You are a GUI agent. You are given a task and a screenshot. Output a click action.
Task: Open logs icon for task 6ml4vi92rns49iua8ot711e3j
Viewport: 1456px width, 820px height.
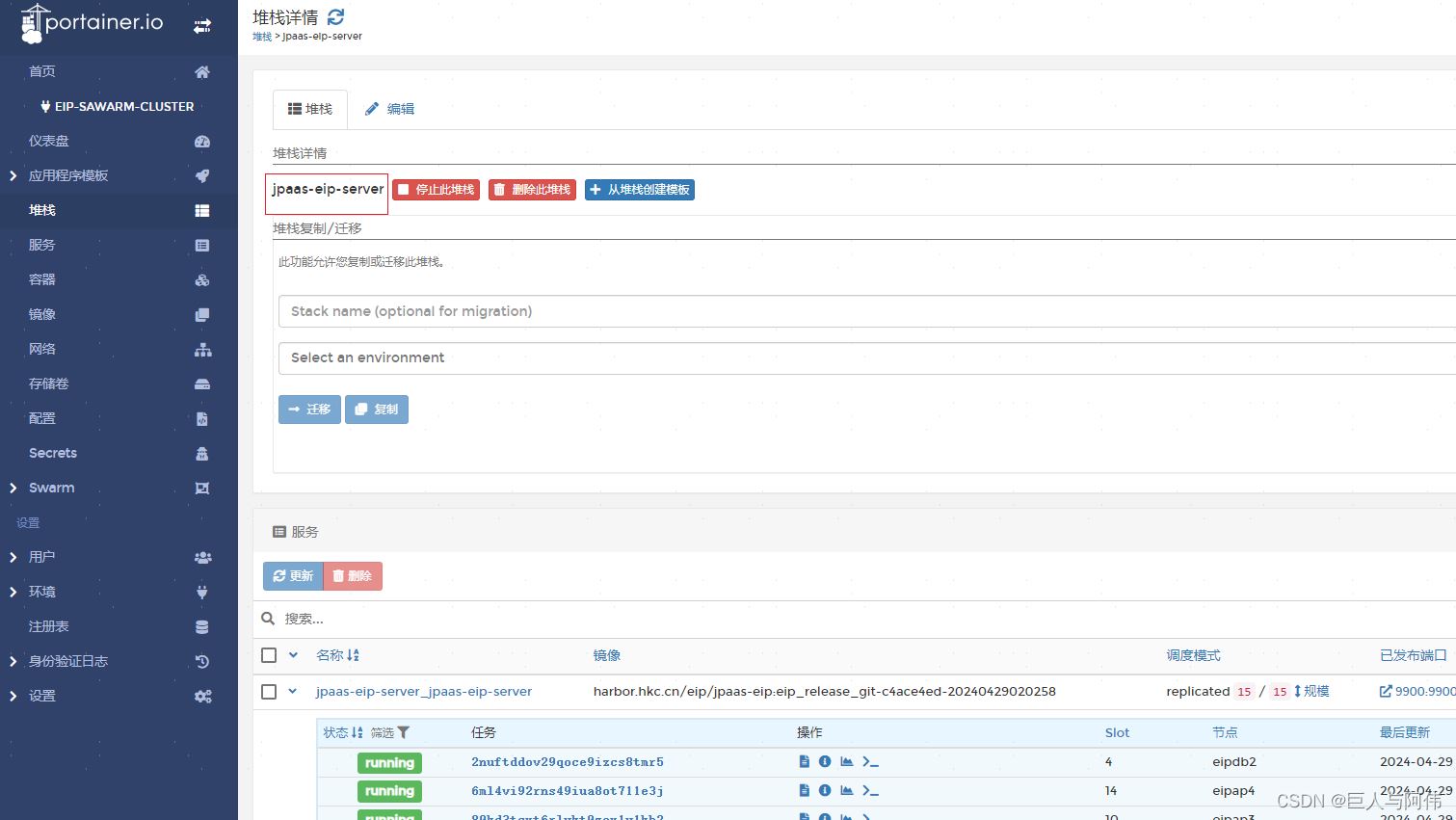click(x=805, y=790)
